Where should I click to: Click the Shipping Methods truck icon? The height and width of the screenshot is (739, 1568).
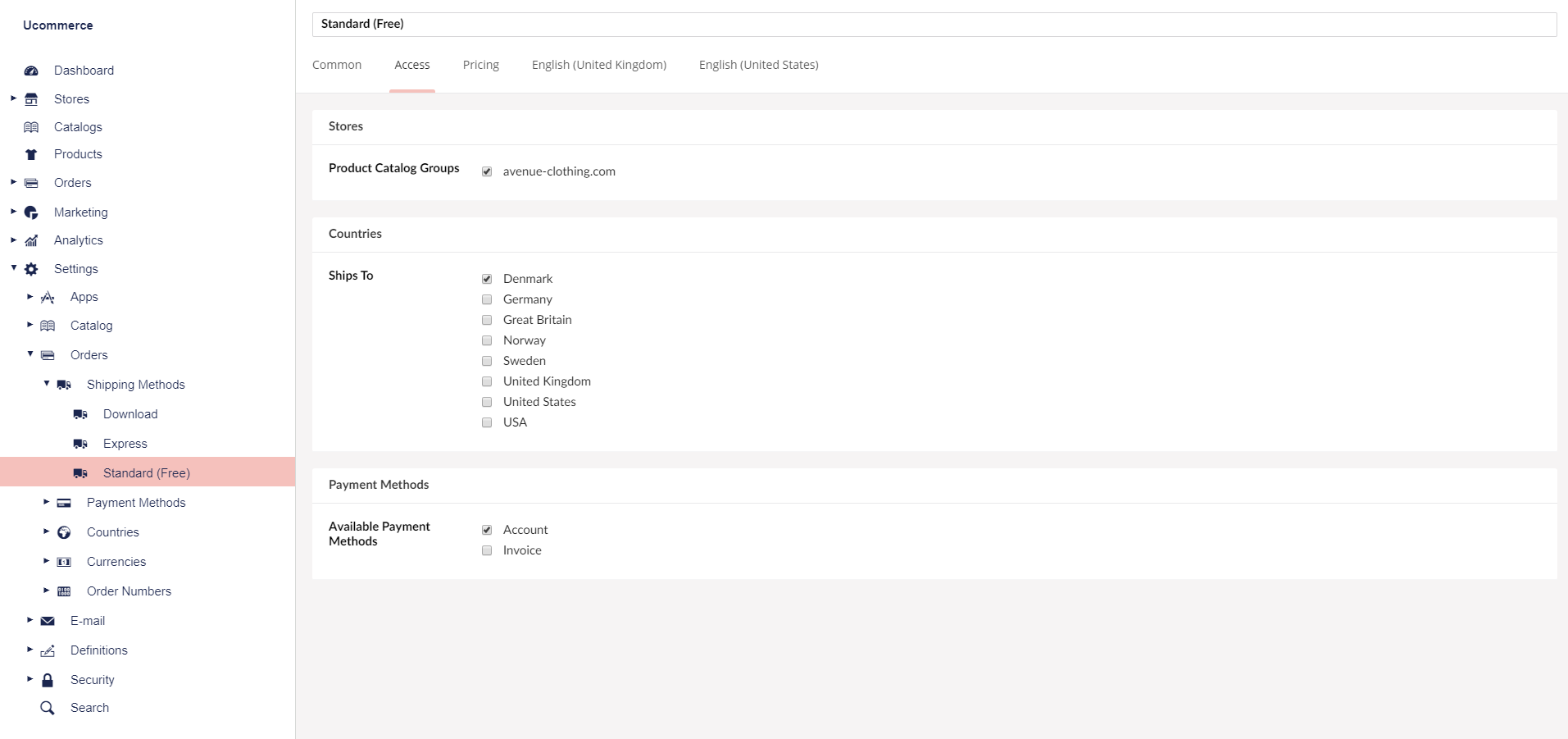tap(64, 385)
